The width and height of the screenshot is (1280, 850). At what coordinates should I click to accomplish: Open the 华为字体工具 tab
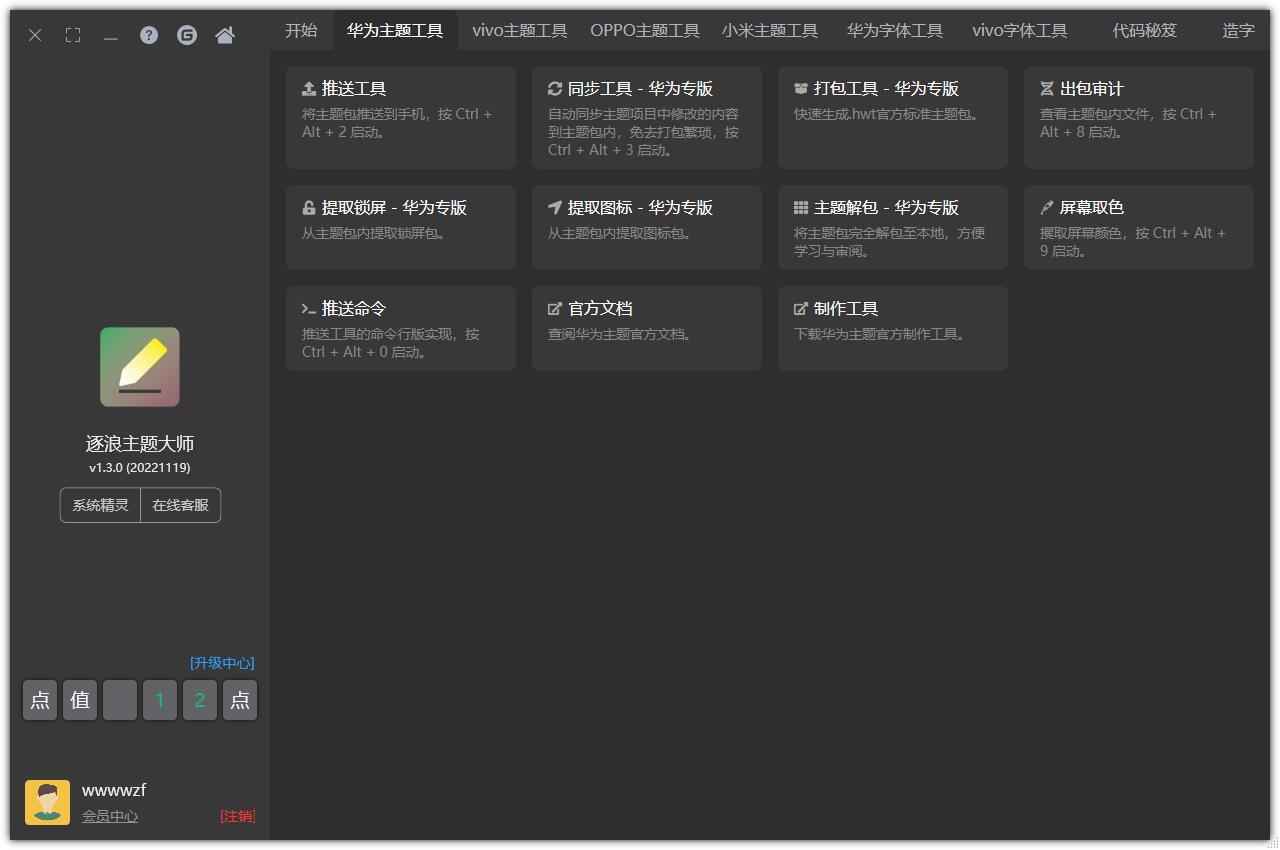click(895, 31)
